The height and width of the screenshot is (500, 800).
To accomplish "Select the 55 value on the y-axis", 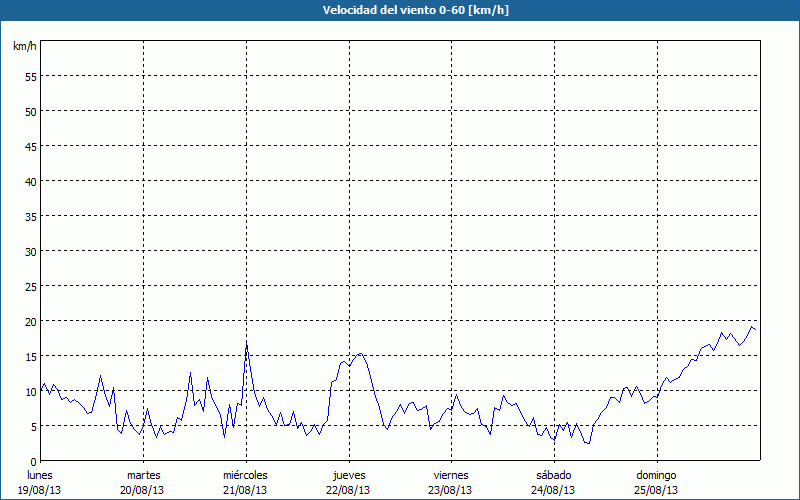I will click(30, 76).
